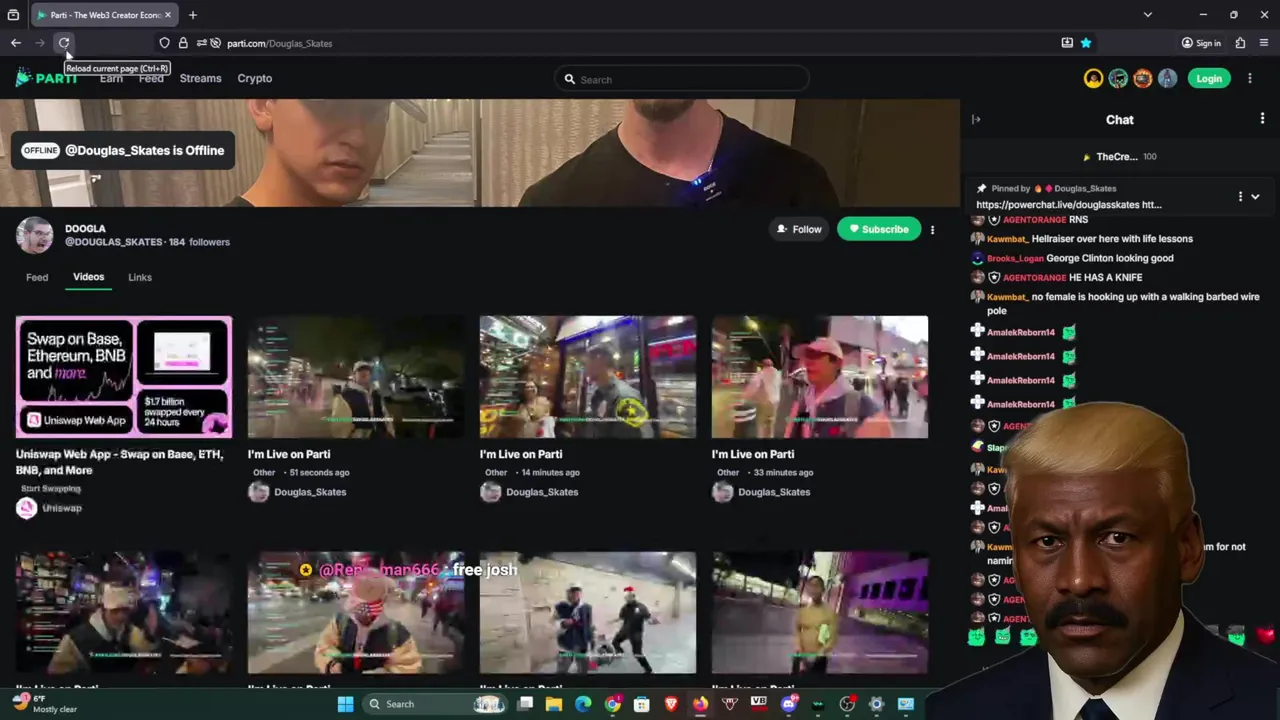Open the video thumbnail posted 33 minutes ago
This screenshot has height=720, width=1280.
point(820,377)
